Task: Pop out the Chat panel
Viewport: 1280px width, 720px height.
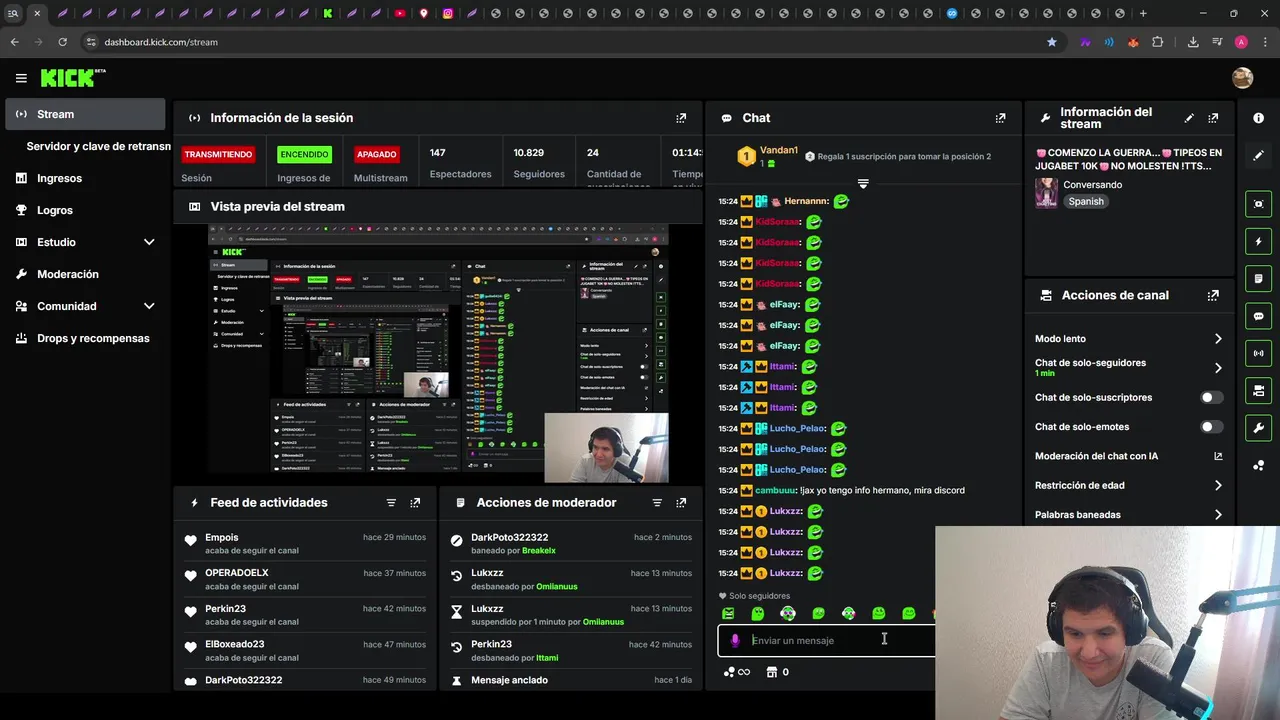Action: point(1000,118)
